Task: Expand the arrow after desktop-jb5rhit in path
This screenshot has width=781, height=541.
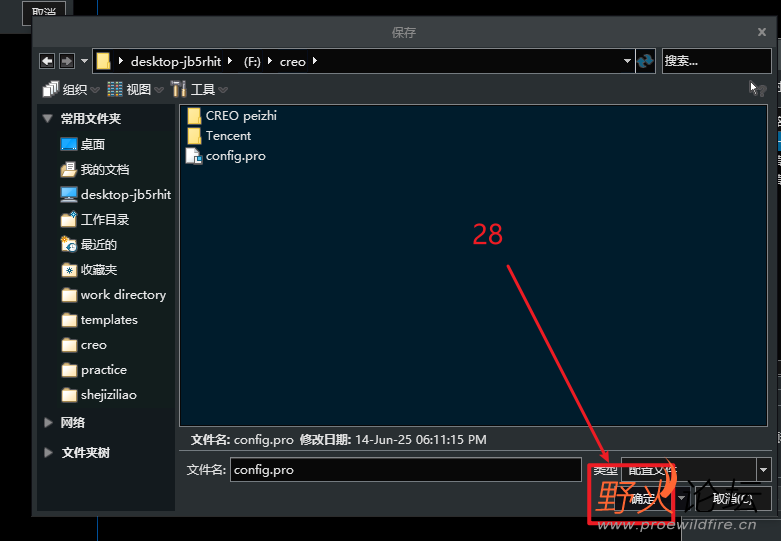Action: click(x=230, y=61)
